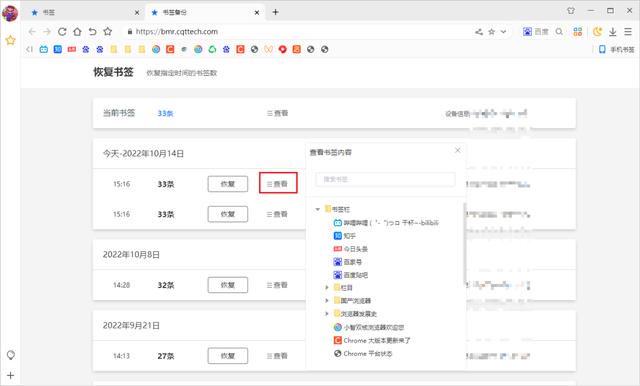Image resolution: width=640 pixels, height=386 pixels.
Task: Open the downloads icon
Action: [x=613, y=31]
